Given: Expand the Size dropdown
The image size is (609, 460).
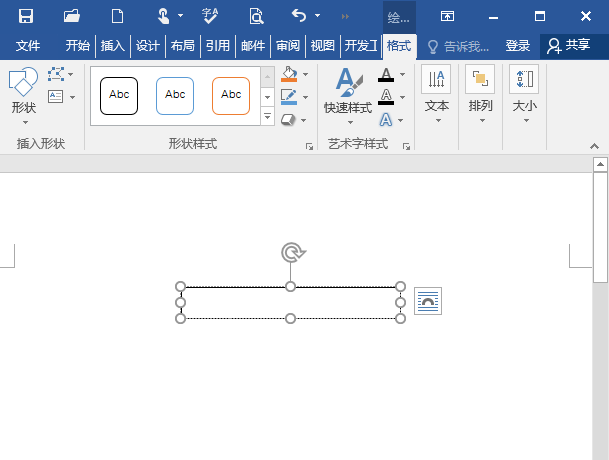Looking at the screenshot, I should (524, 97).
